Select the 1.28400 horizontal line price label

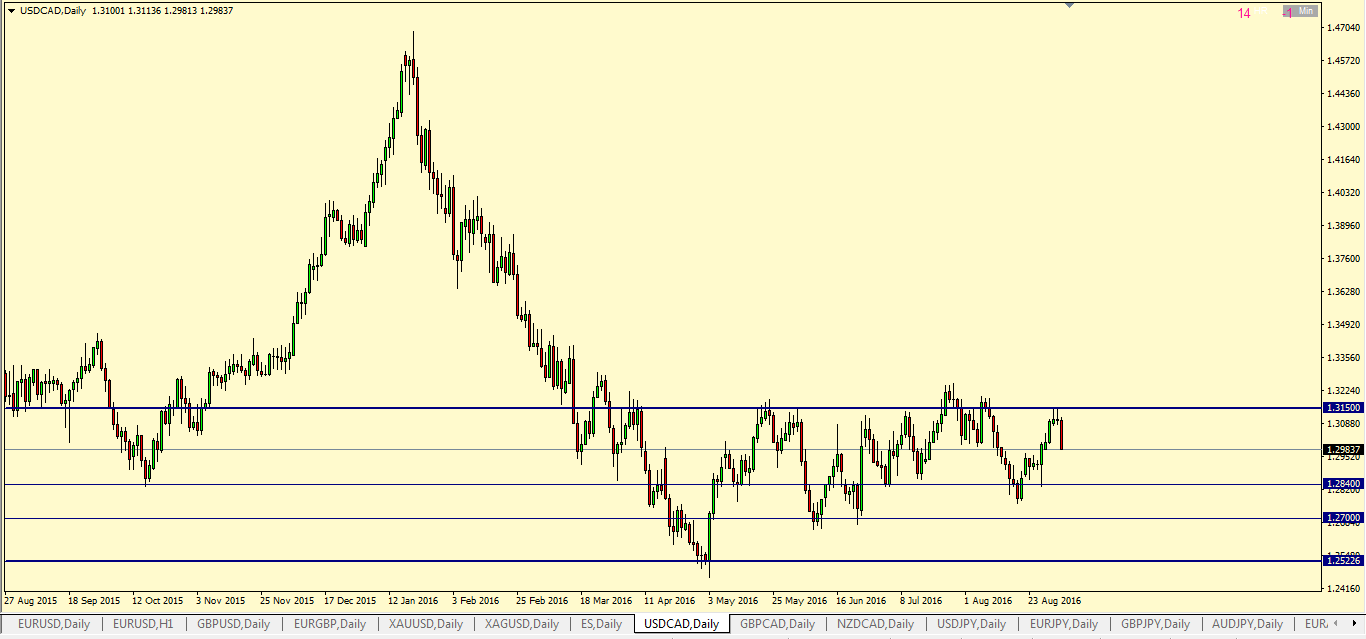(1342, 484)
